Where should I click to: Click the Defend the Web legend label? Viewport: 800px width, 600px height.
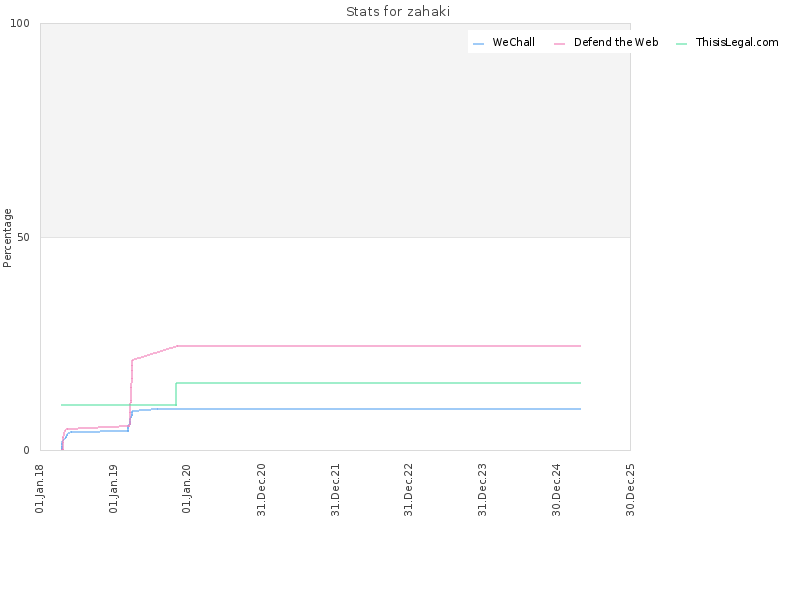point(616,42)
